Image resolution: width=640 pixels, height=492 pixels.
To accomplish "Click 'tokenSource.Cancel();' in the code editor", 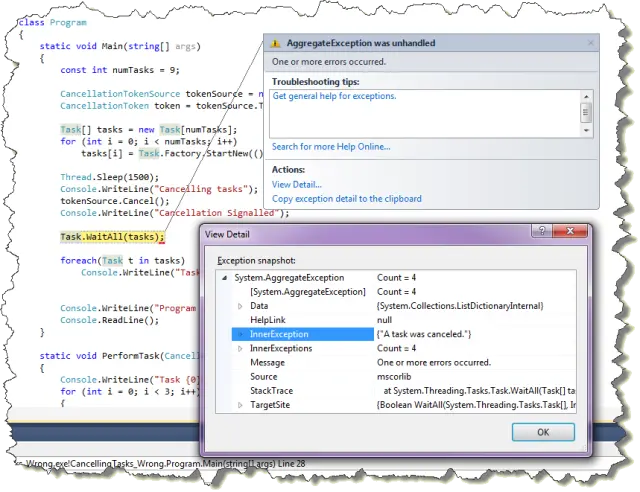I will point(115,201).
